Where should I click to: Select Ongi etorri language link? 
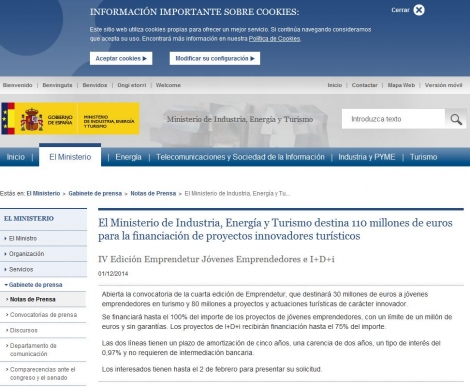point(132,85)
